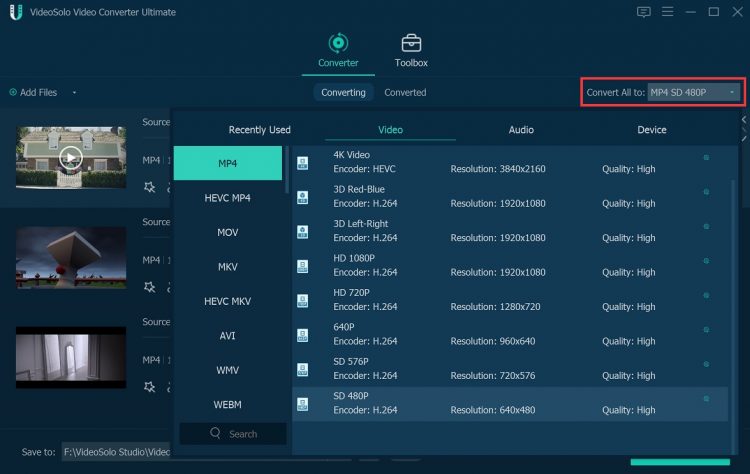Open the Toolbox tab
The height and width of the screenshot is (474, 750).
coord(411,51)
